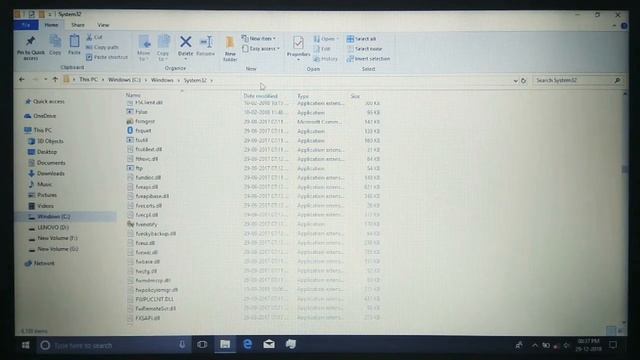Sort by the Size column header
The height and width of the screenshot is (360, 640).
click(355, 96)
